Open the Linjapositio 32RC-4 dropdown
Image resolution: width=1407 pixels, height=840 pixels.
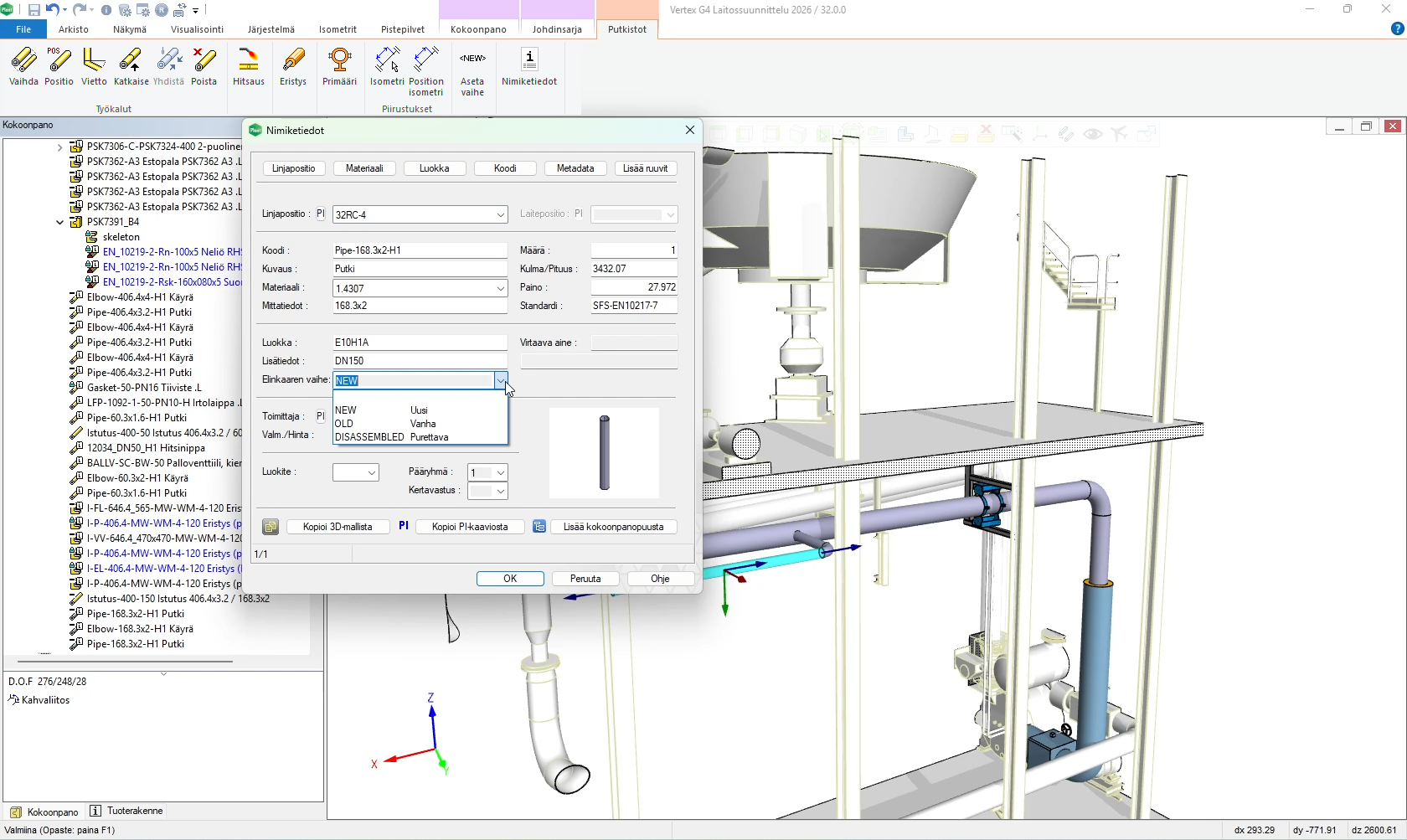500,215
